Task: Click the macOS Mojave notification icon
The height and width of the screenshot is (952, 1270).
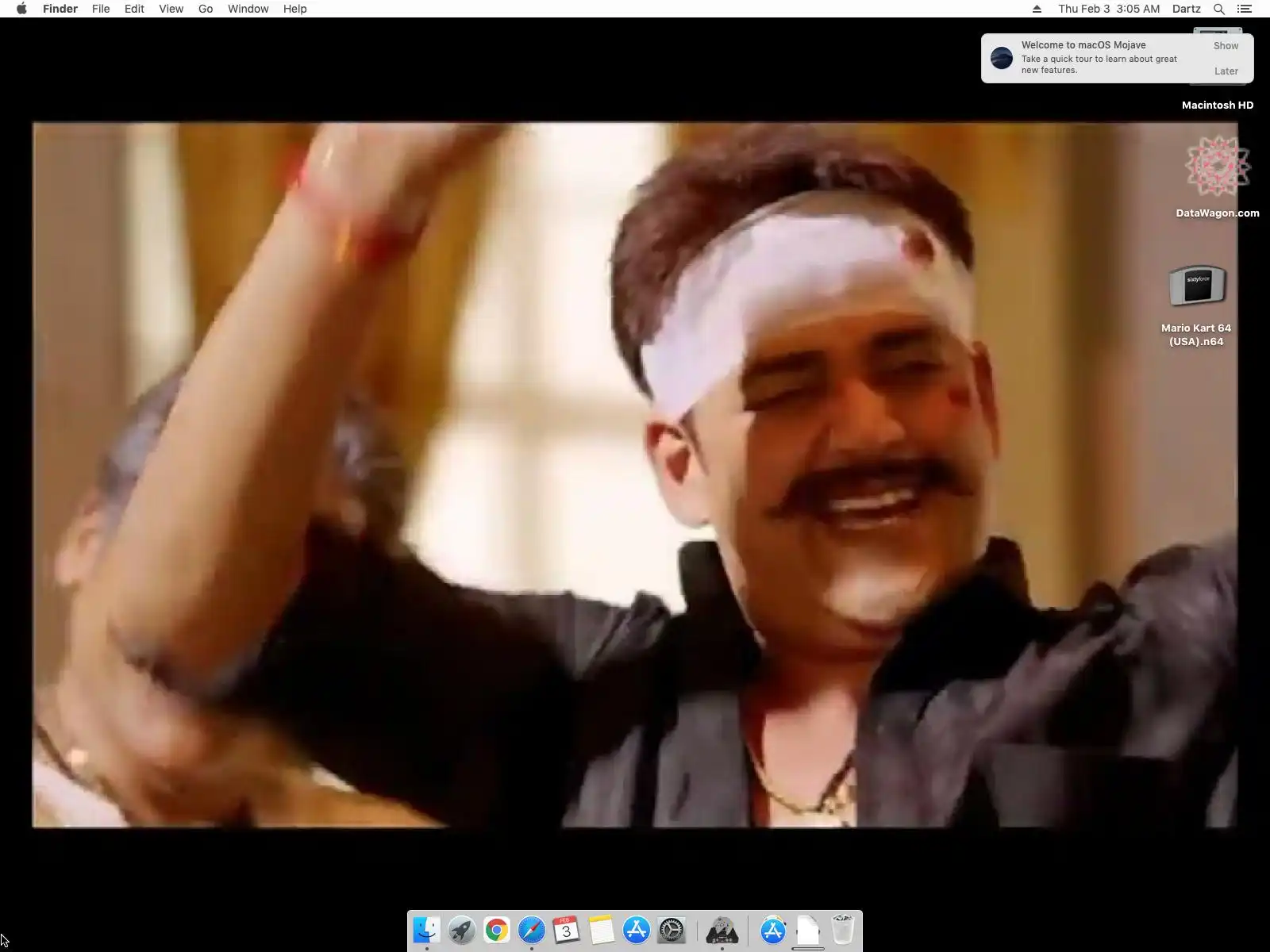Action: 1002,58
